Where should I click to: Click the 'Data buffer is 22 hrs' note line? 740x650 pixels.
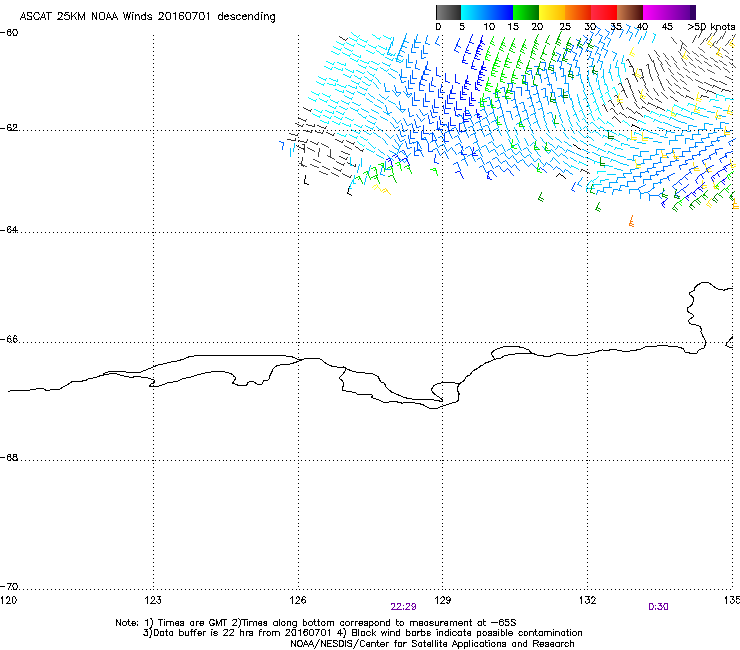coord(362,633)
